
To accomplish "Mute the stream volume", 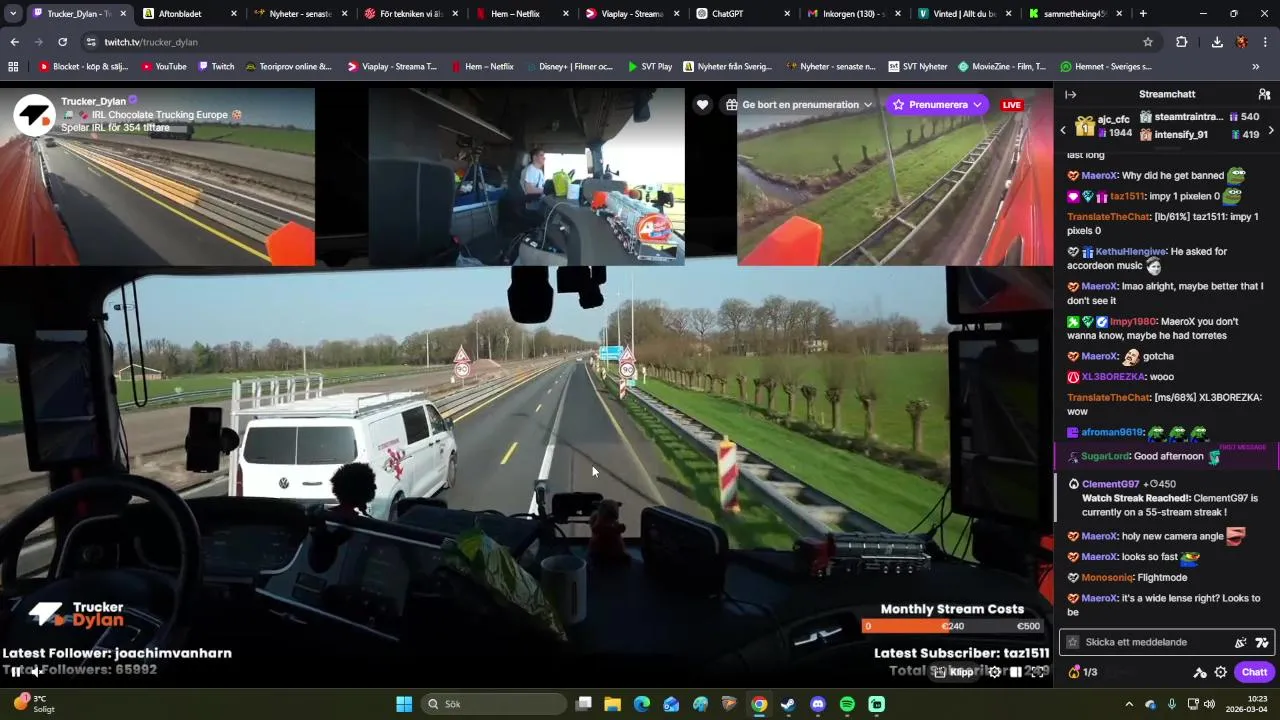I will [x=37, y=671].
